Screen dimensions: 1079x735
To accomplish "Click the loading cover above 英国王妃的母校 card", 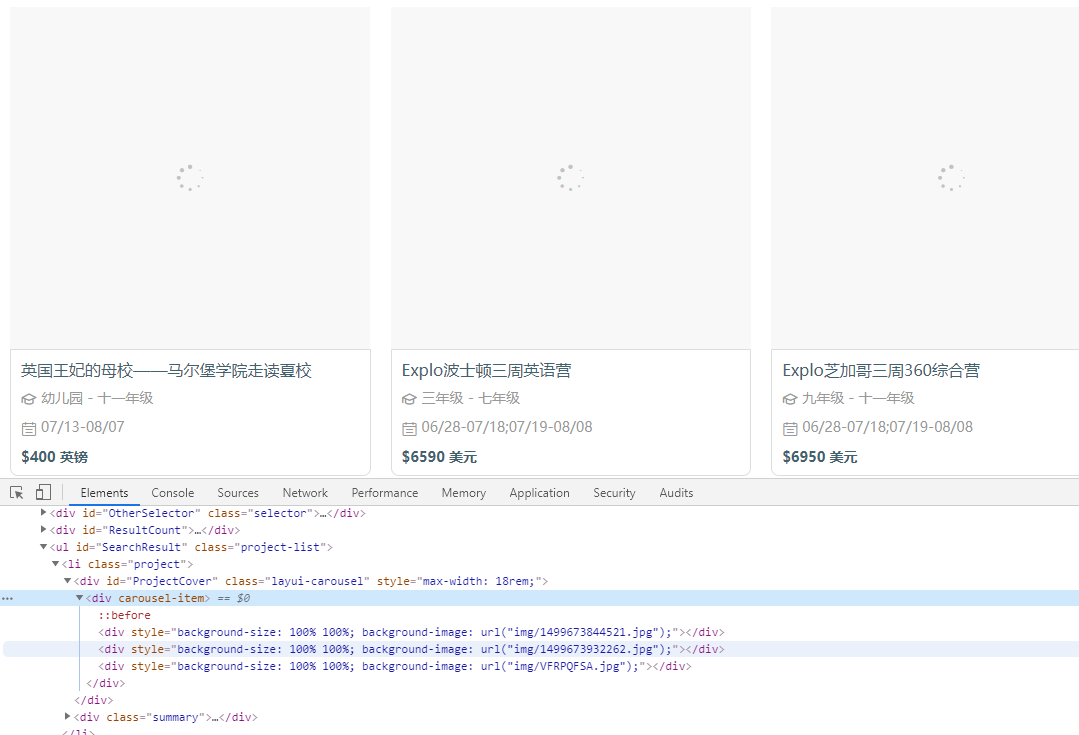I will (x=190, y=178).
